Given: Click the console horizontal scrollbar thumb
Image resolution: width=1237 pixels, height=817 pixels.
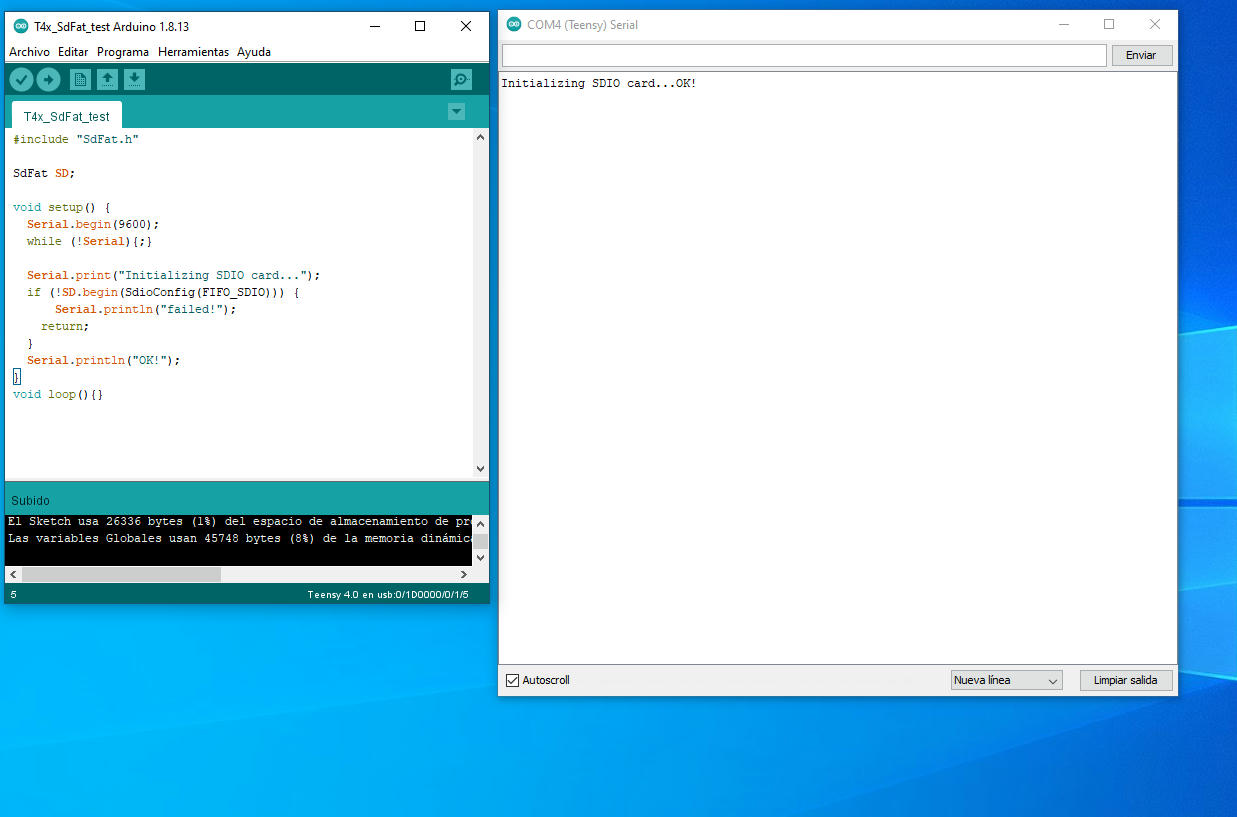Looking at the screenshot, I should point(121,575).
